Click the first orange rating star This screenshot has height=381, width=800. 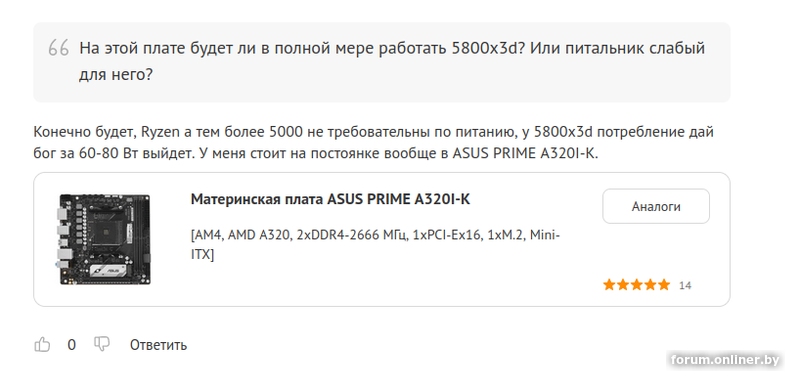click(x=609, y=285)
